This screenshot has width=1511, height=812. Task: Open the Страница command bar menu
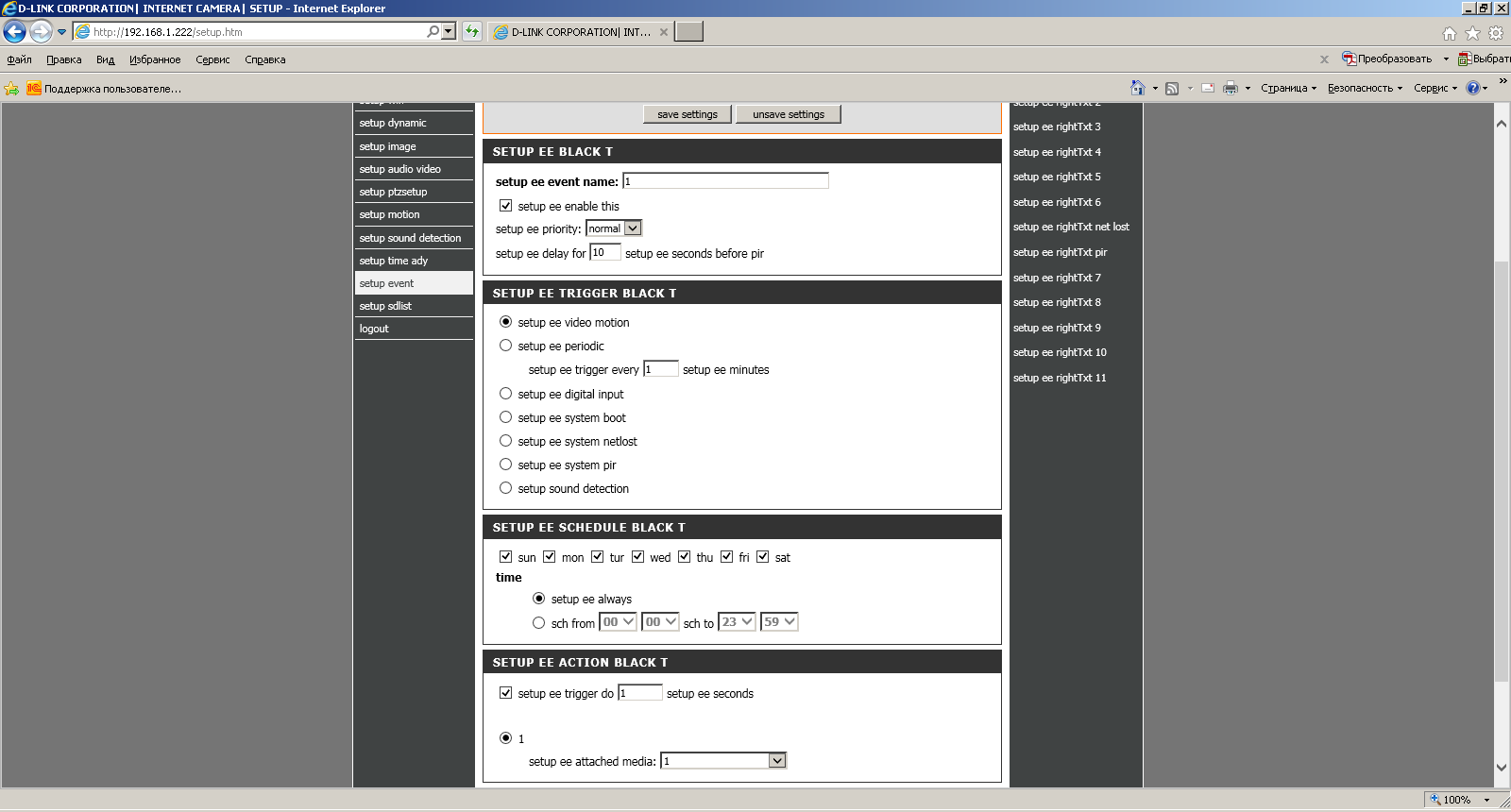pyautogui.click(x=1284, y=88)
